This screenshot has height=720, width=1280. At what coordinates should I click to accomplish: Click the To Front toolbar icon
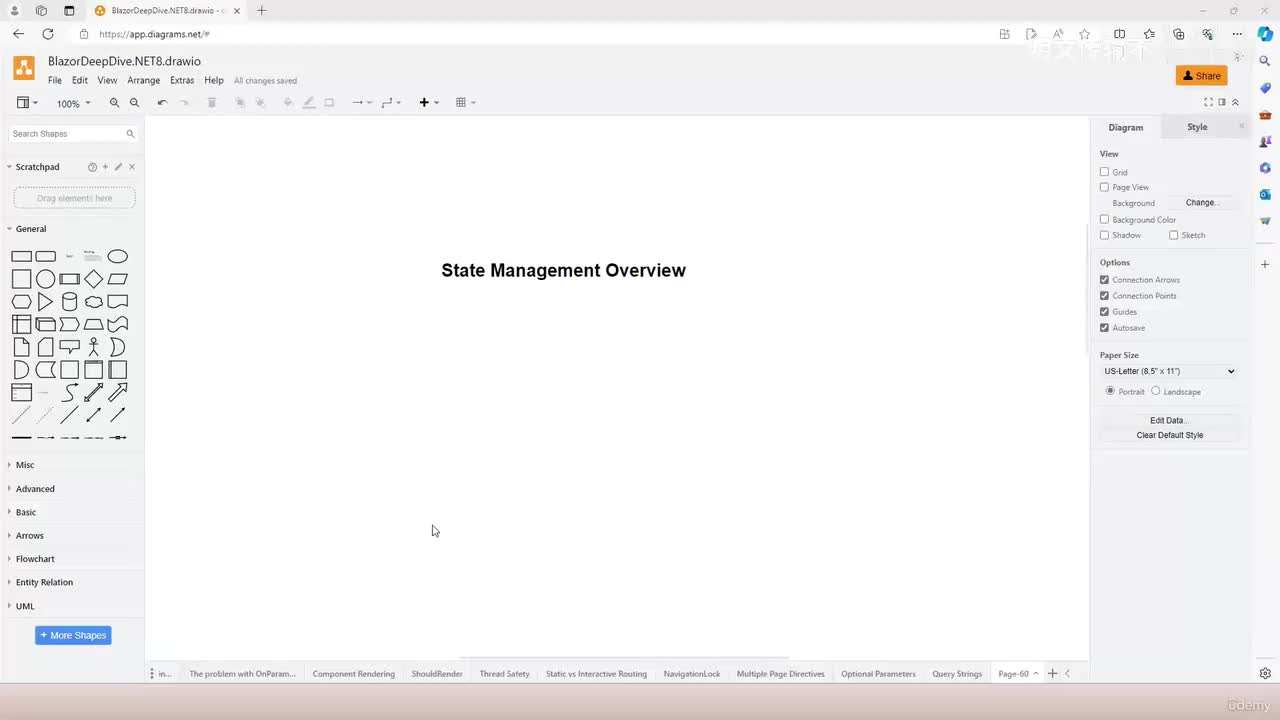240,102
